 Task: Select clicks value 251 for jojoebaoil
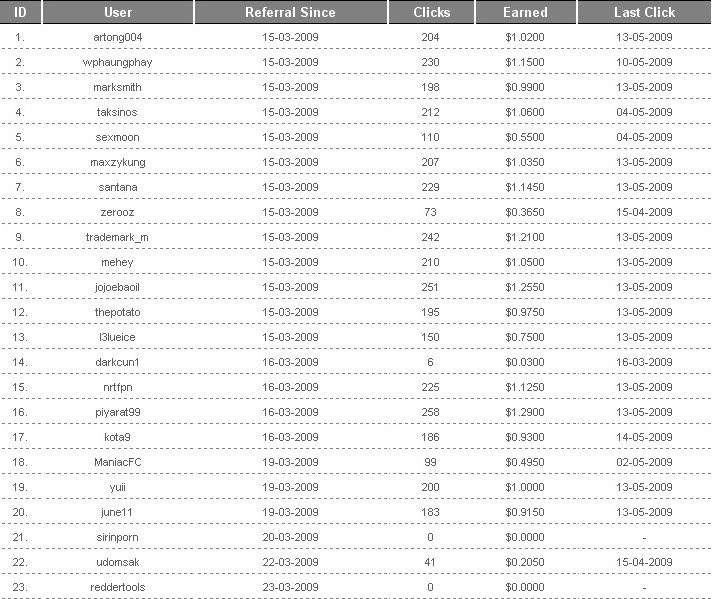430,287
